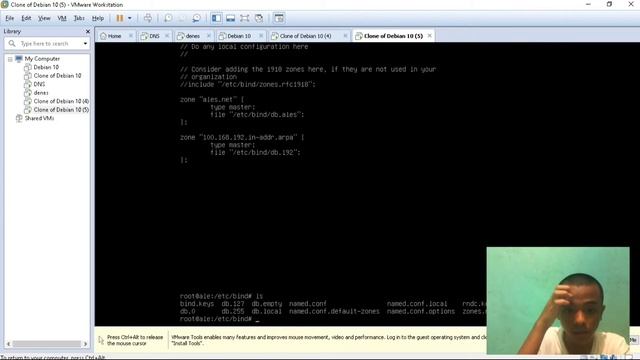Select Clone of Debian 10 in library
The height and width of the screenshot is (360, 640).
57,76
